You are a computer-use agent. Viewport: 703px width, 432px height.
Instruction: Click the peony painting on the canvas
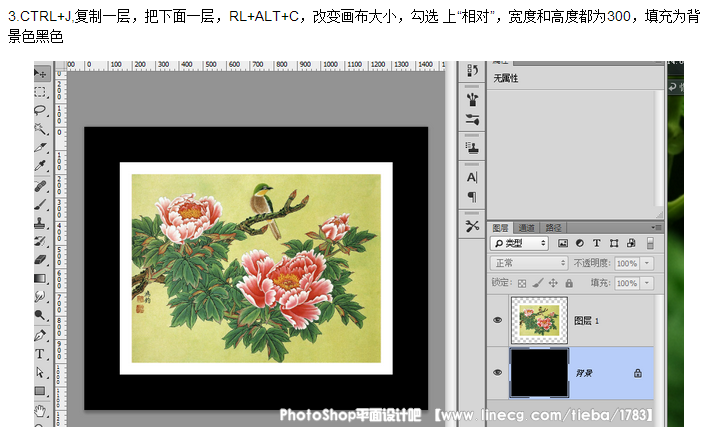(x=256, y=268)
